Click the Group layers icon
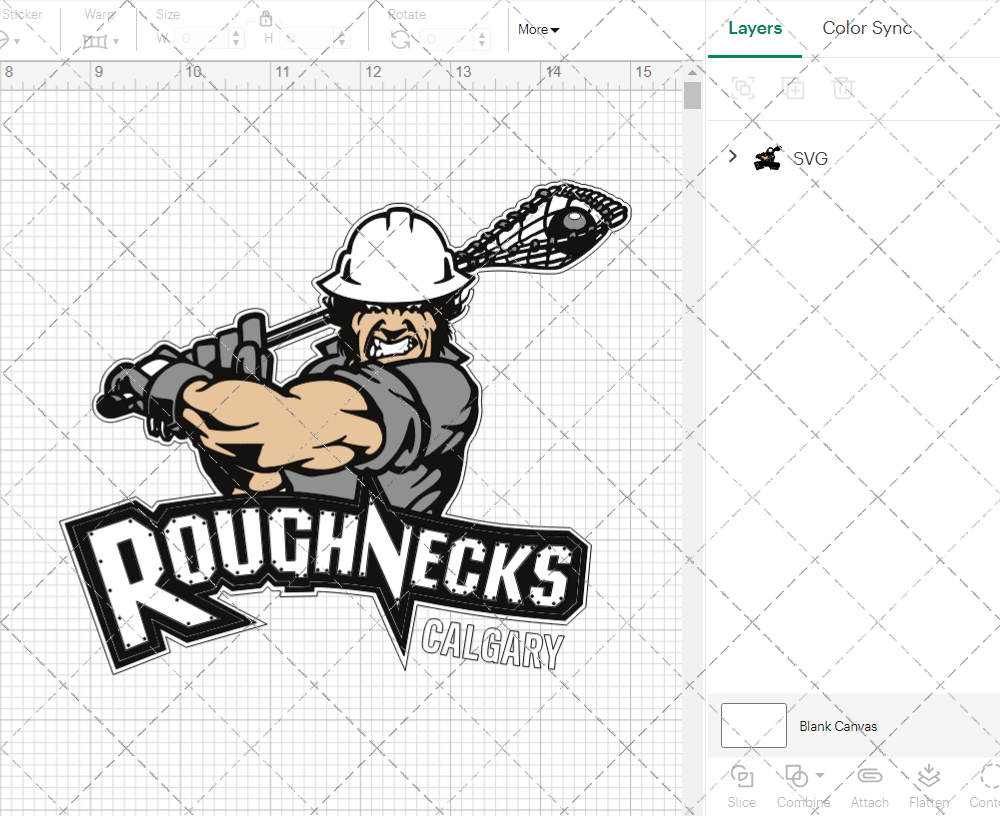 [743, 88]
